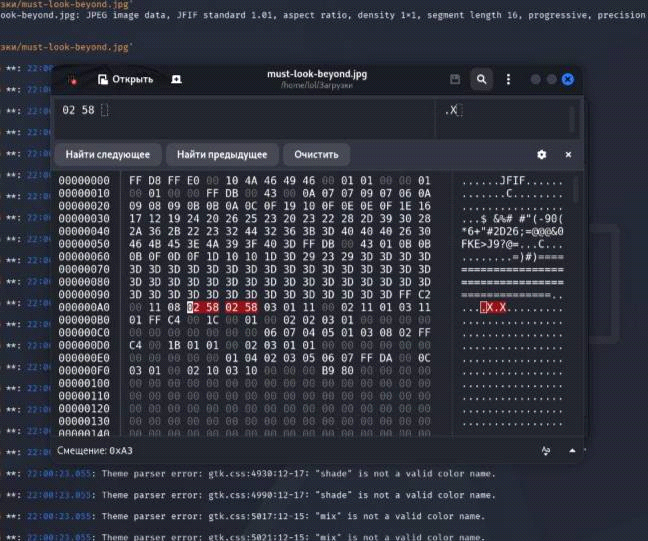Click the hex search field containing 02 58
The image size is (648, 541).
tap(245, 118)
